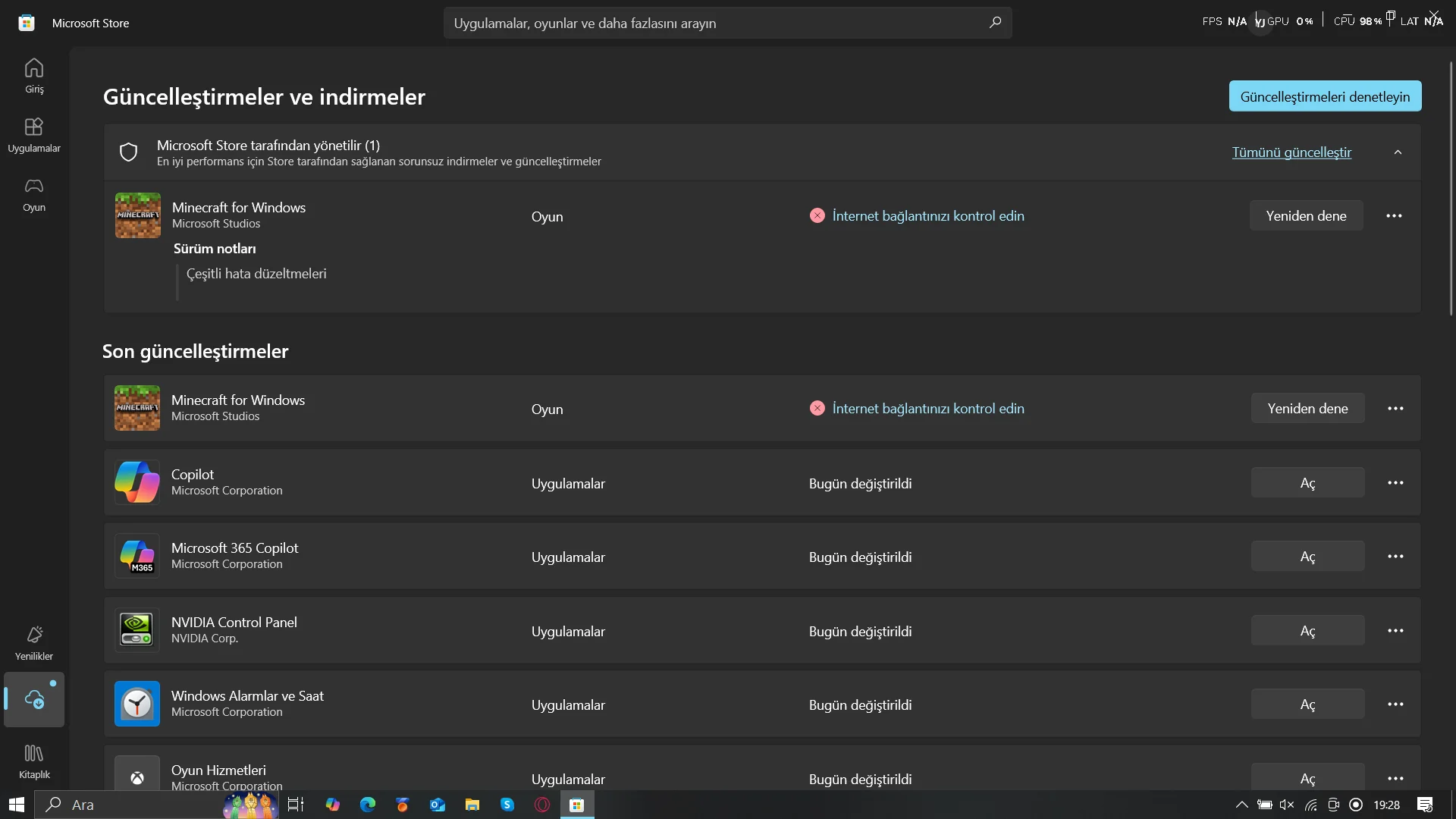1456x819 pixels.
Task: Click the Store search input field
Action: click(713, 23)
